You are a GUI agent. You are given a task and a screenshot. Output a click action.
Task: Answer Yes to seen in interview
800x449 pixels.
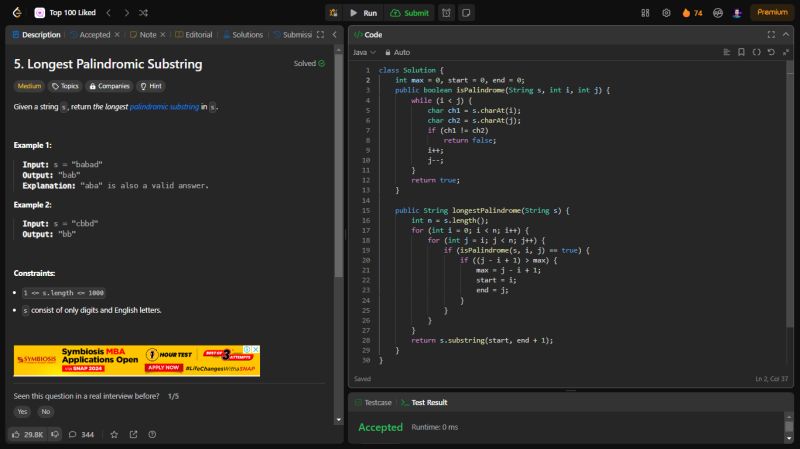pyautogui.click(x=22, y=412)
